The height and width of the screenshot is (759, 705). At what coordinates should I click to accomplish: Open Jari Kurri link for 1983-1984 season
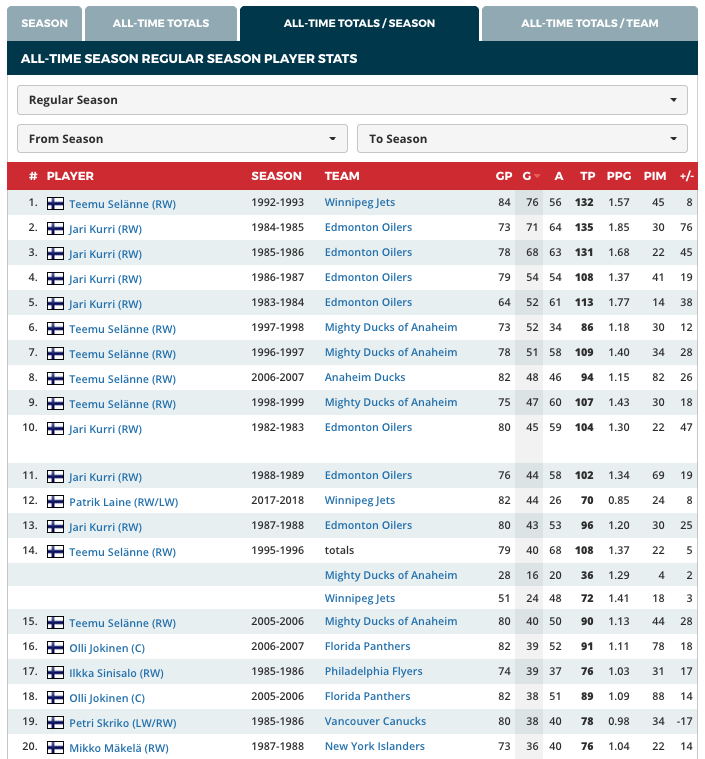[x=106, y=304]
